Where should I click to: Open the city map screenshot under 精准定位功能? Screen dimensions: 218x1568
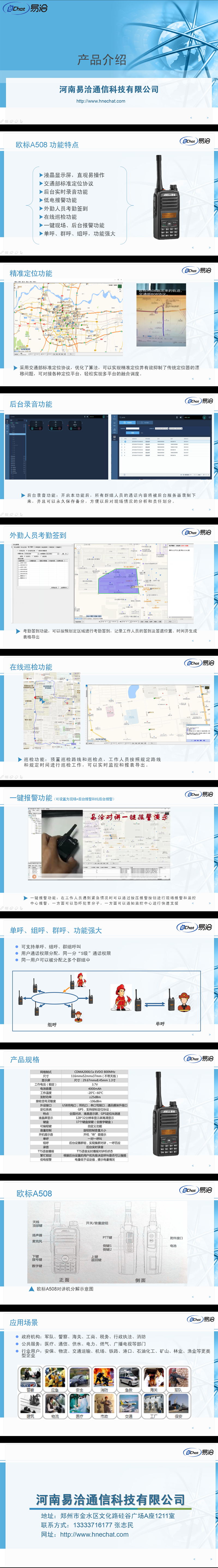pos(68,319)
